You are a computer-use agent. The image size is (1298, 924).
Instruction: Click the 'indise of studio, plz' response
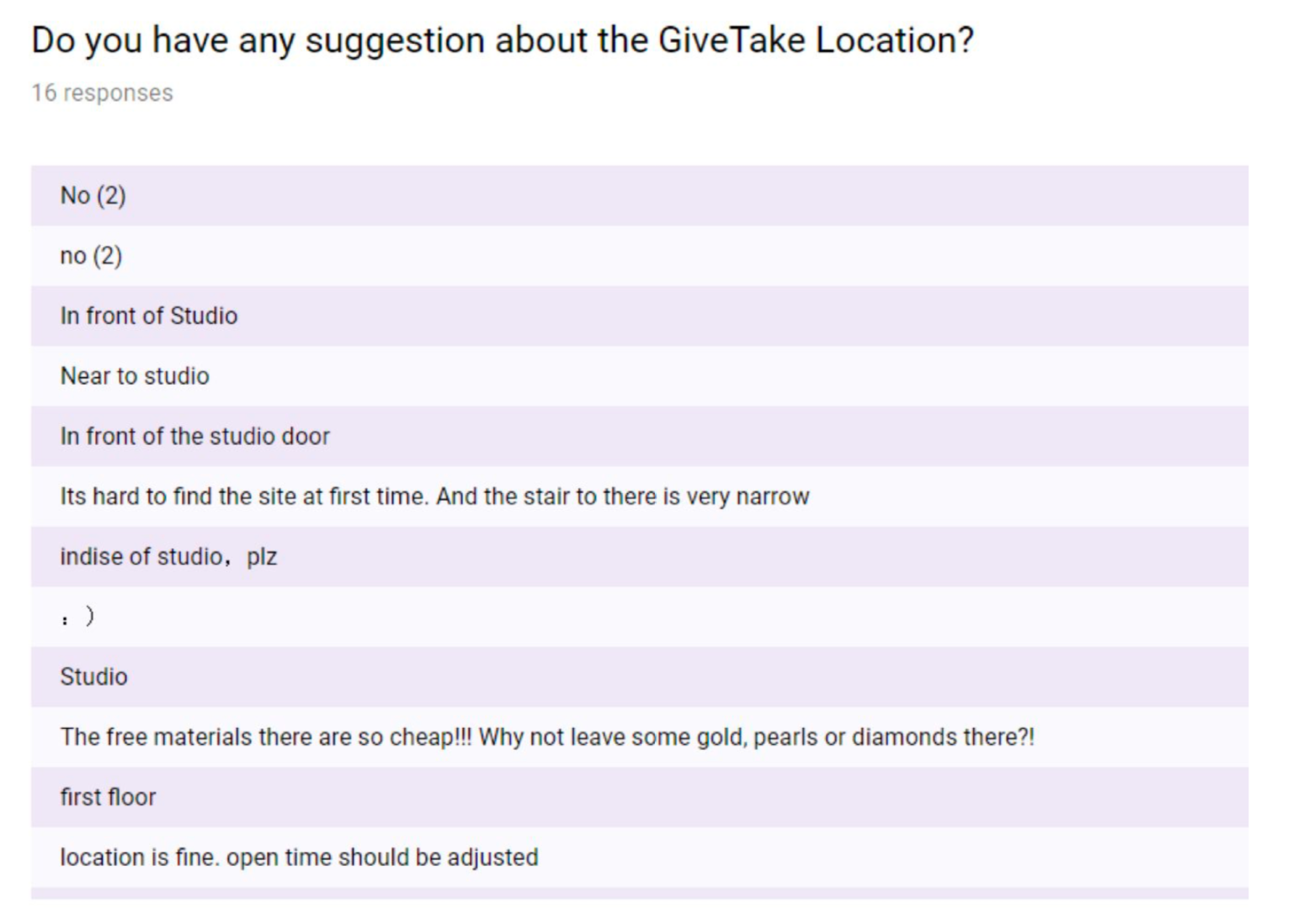coord(640,556)
